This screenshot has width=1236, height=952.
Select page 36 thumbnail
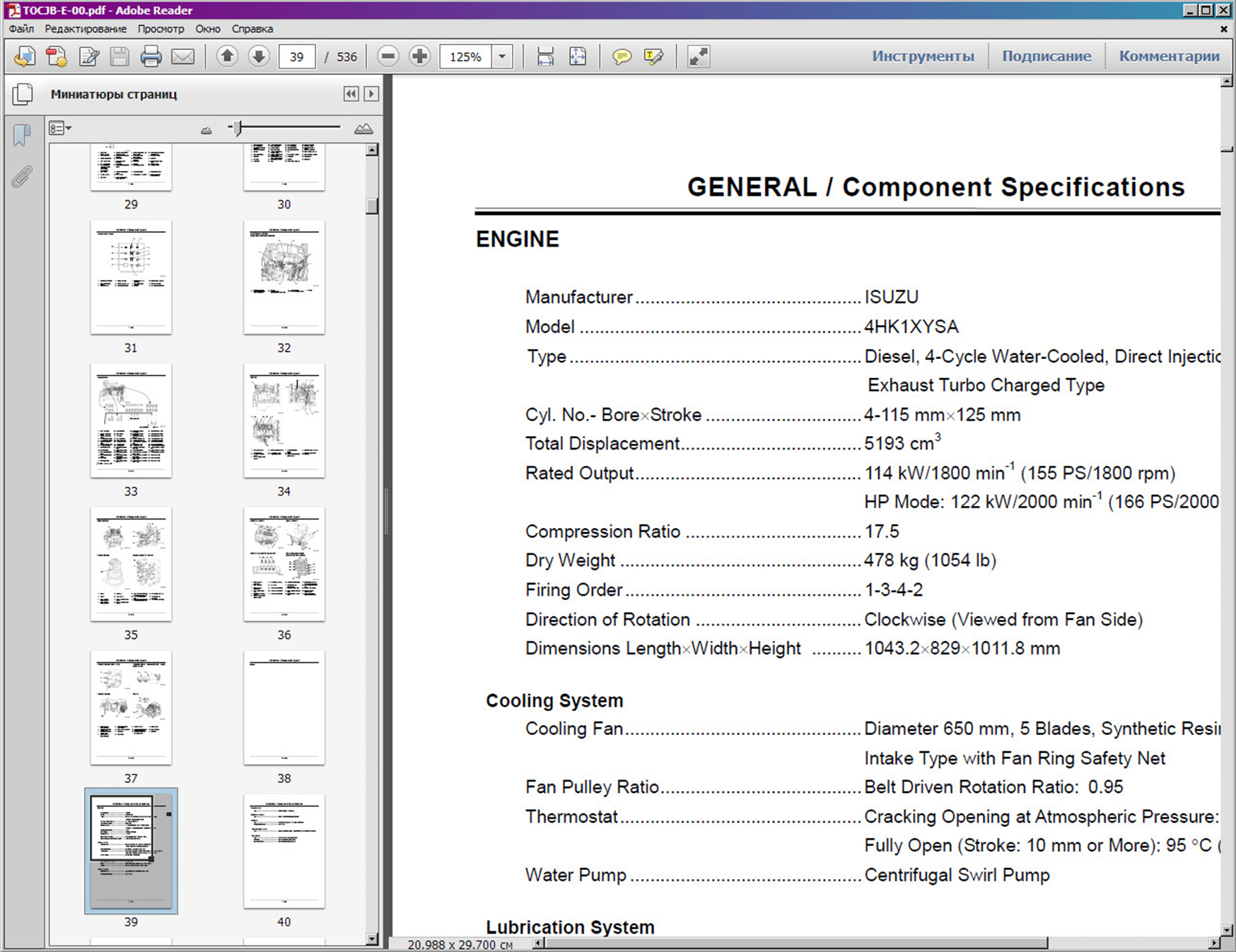(284, 564)
